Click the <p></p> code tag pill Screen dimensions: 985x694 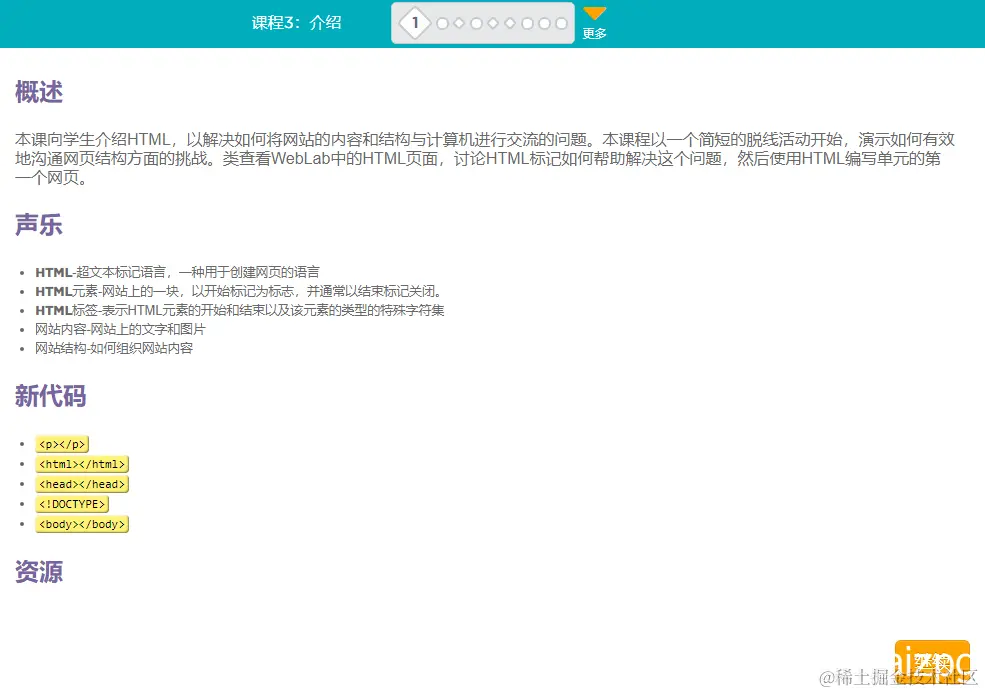(63, 443)
